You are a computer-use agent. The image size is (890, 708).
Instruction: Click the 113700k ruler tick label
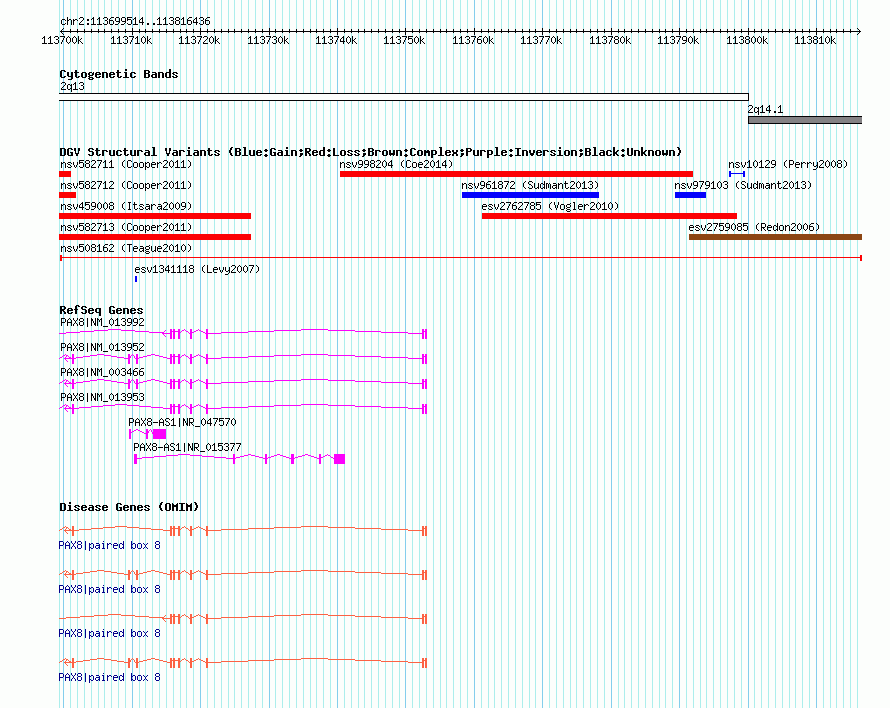pyautogui.click(x=62, y=40)
